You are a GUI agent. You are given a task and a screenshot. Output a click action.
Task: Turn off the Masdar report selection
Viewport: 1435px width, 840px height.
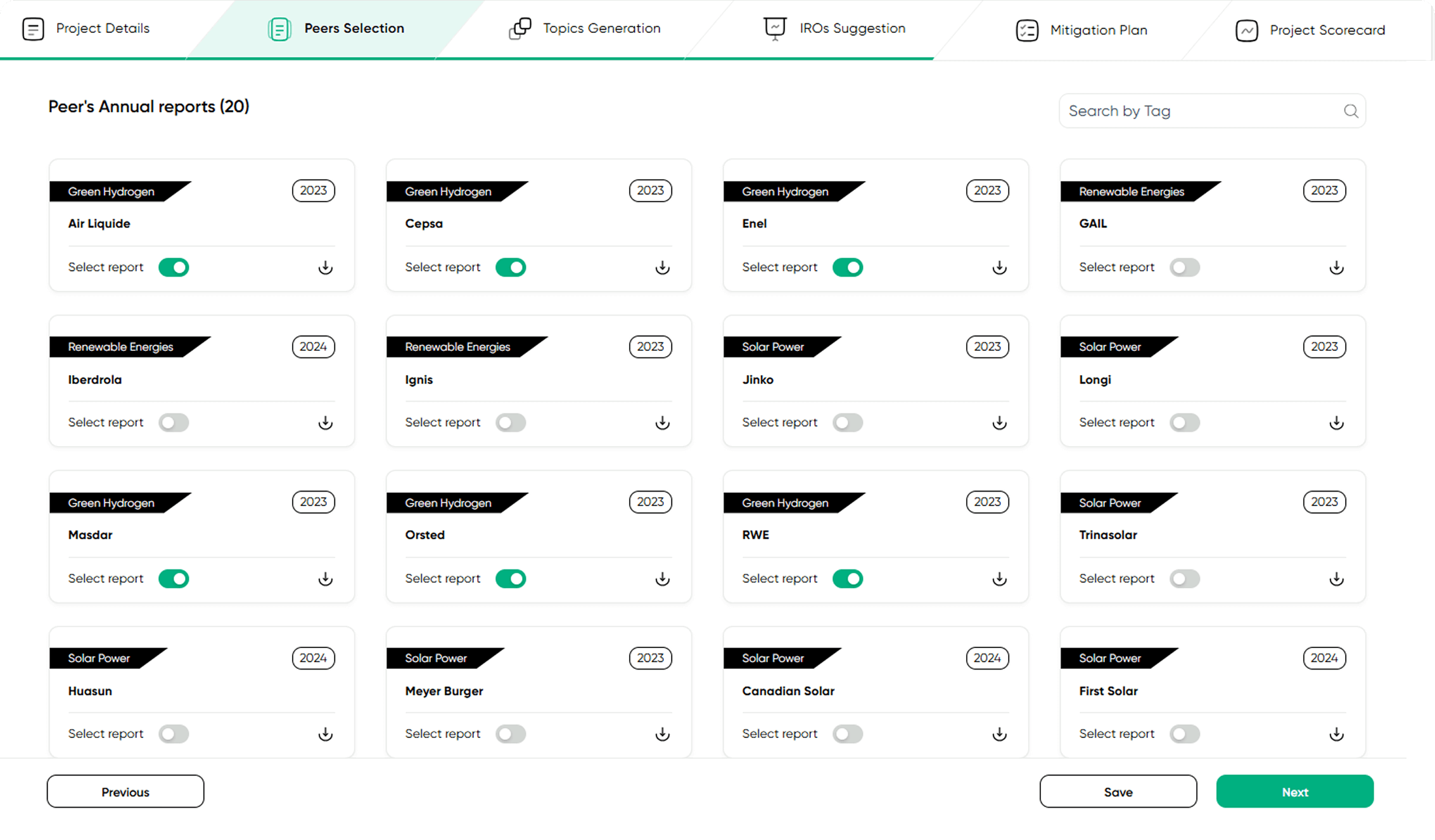174,578
